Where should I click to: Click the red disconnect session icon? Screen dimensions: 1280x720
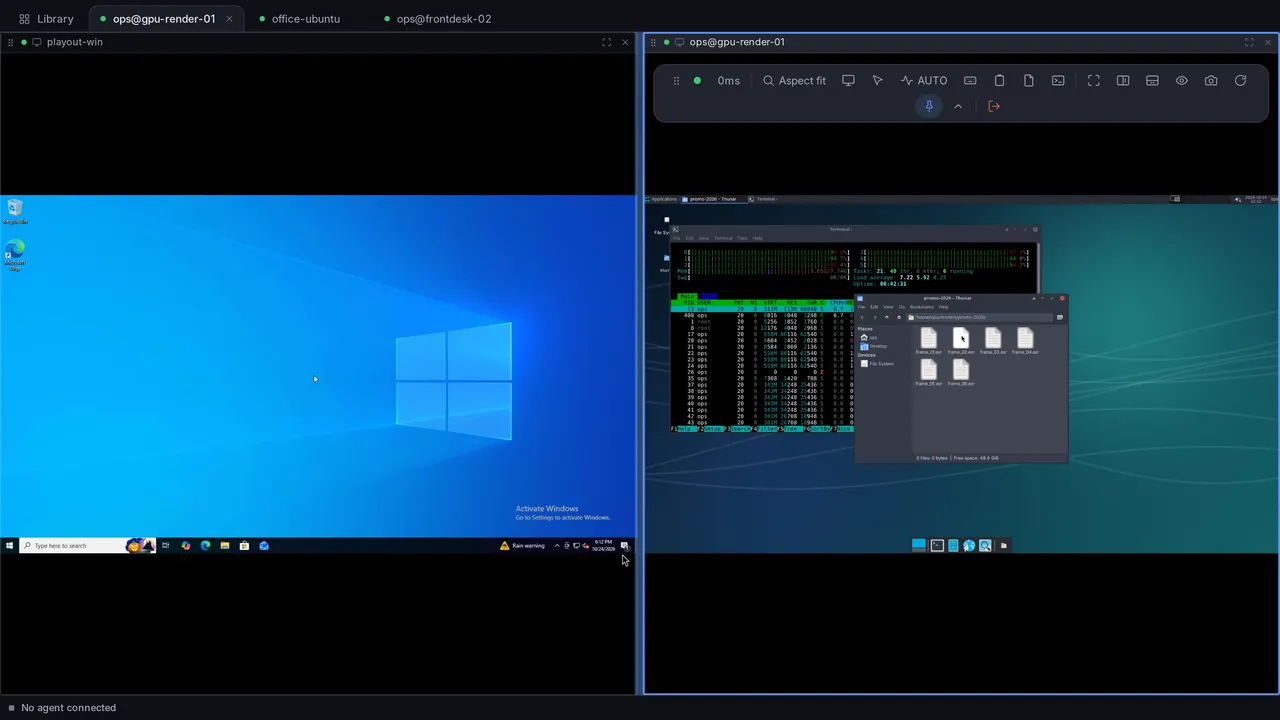click(x=994, y=106)
